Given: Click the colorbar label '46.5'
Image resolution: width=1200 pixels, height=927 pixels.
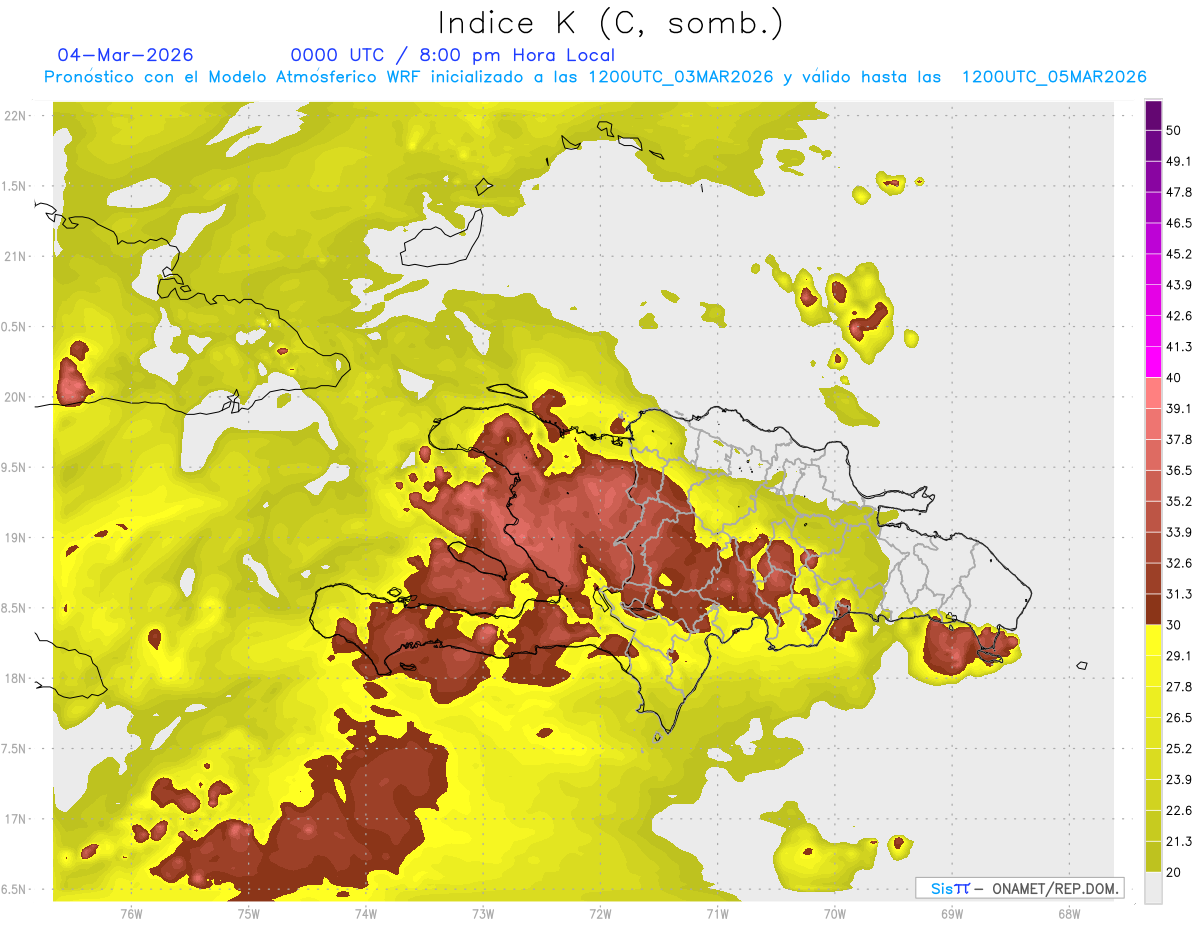Looking at the screenshot, I should click(1179, 223).
